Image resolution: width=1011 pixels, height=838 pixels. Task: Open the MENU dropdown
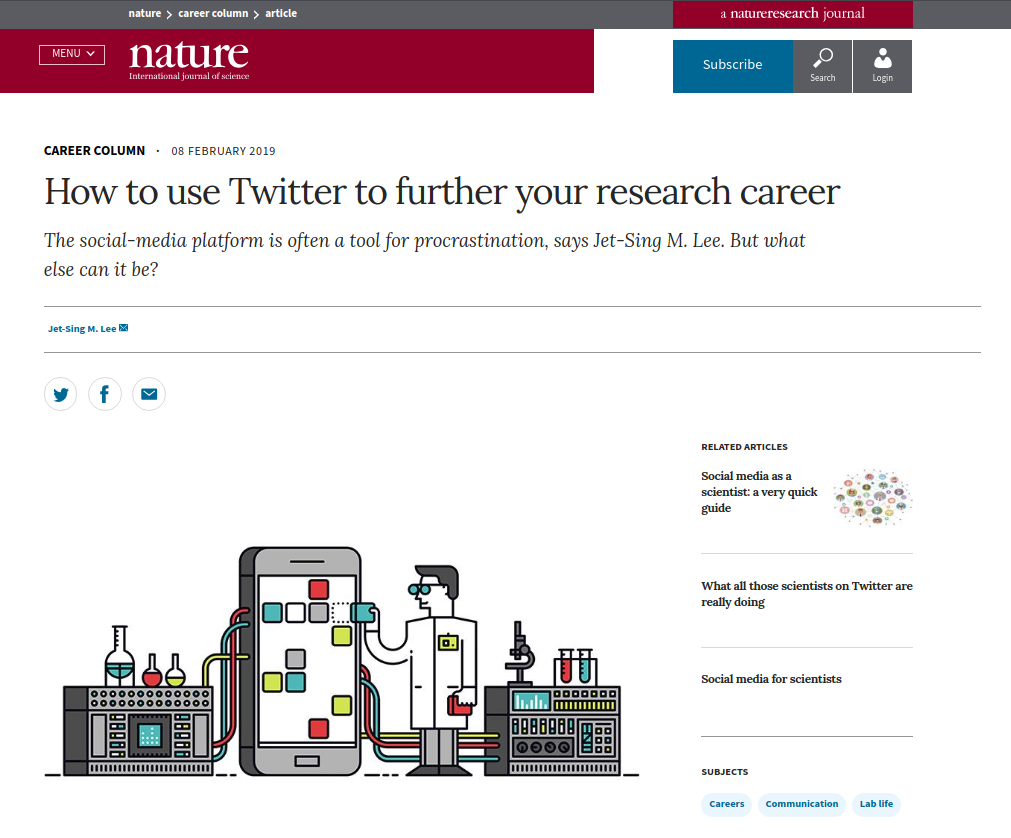[72, 54]
